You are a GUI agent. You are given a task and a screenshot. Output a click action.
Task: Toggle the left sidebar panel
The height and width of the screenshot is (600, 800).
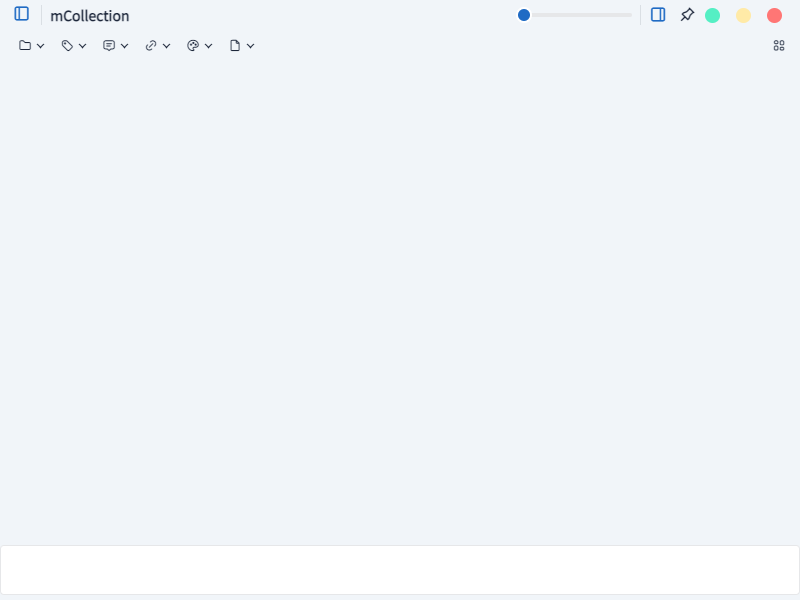(x=21, y=14)
